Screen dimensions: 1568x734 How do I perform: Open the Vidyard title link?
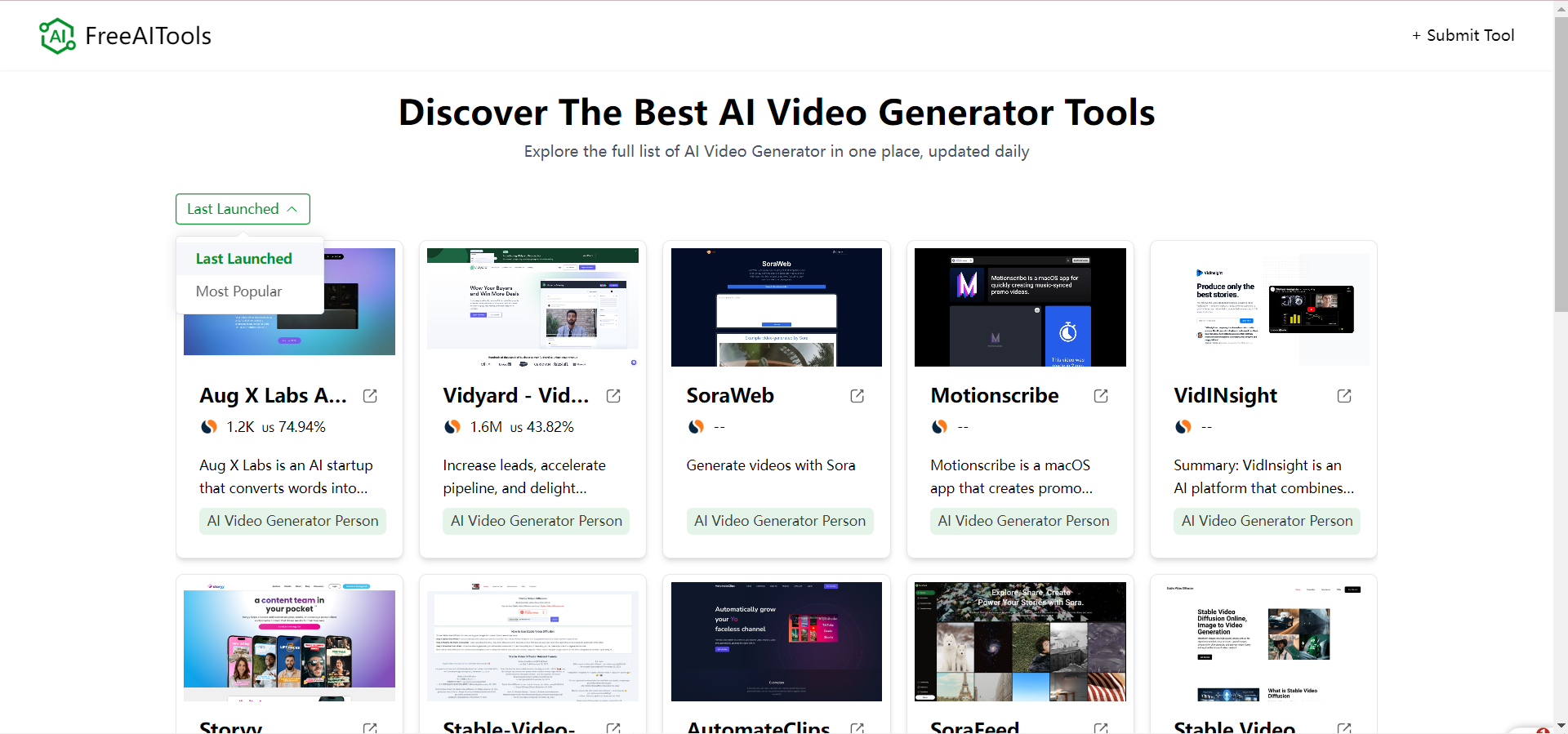[x=516, y=396]
